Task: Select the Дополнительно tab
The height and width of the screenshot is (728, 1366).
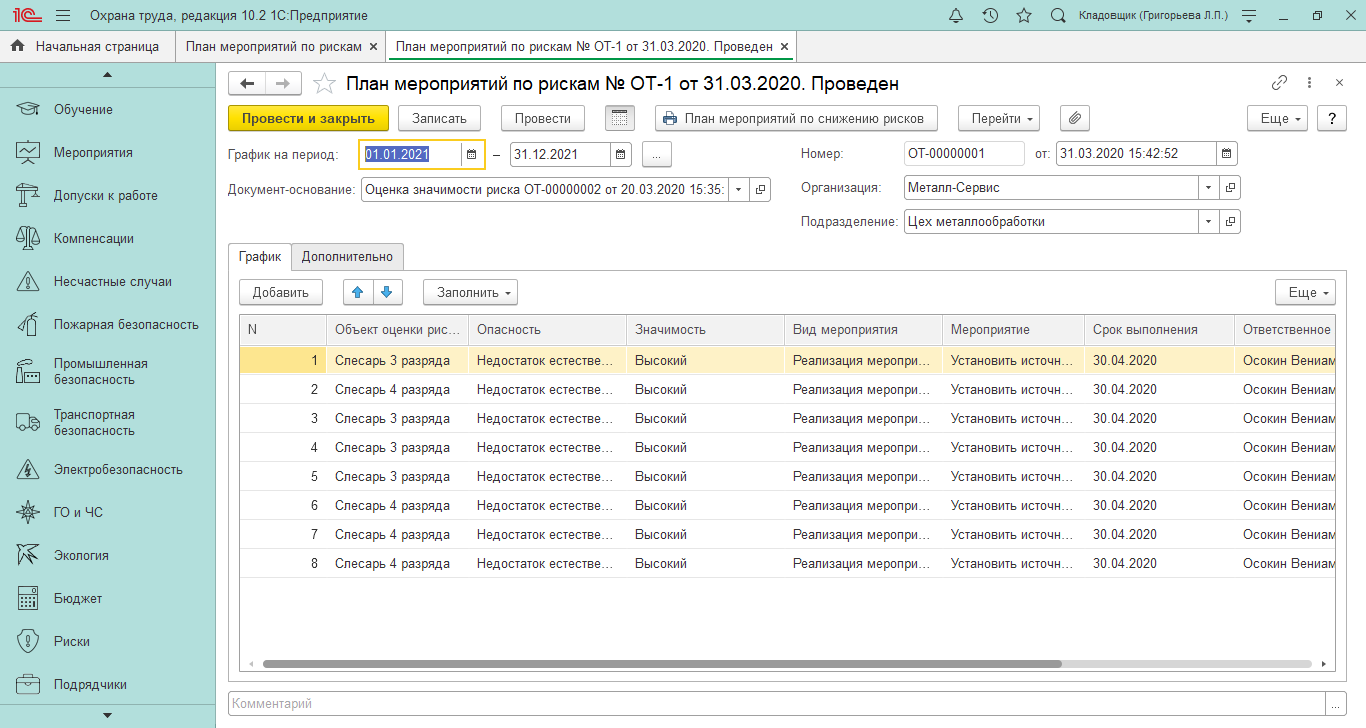Action: coord(348,257)
